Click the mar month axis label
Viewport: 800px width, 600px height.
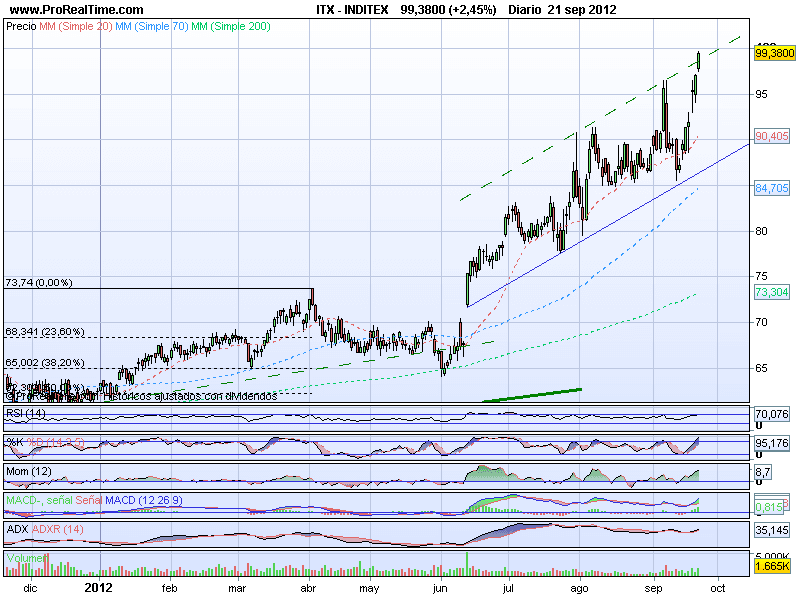237,588
